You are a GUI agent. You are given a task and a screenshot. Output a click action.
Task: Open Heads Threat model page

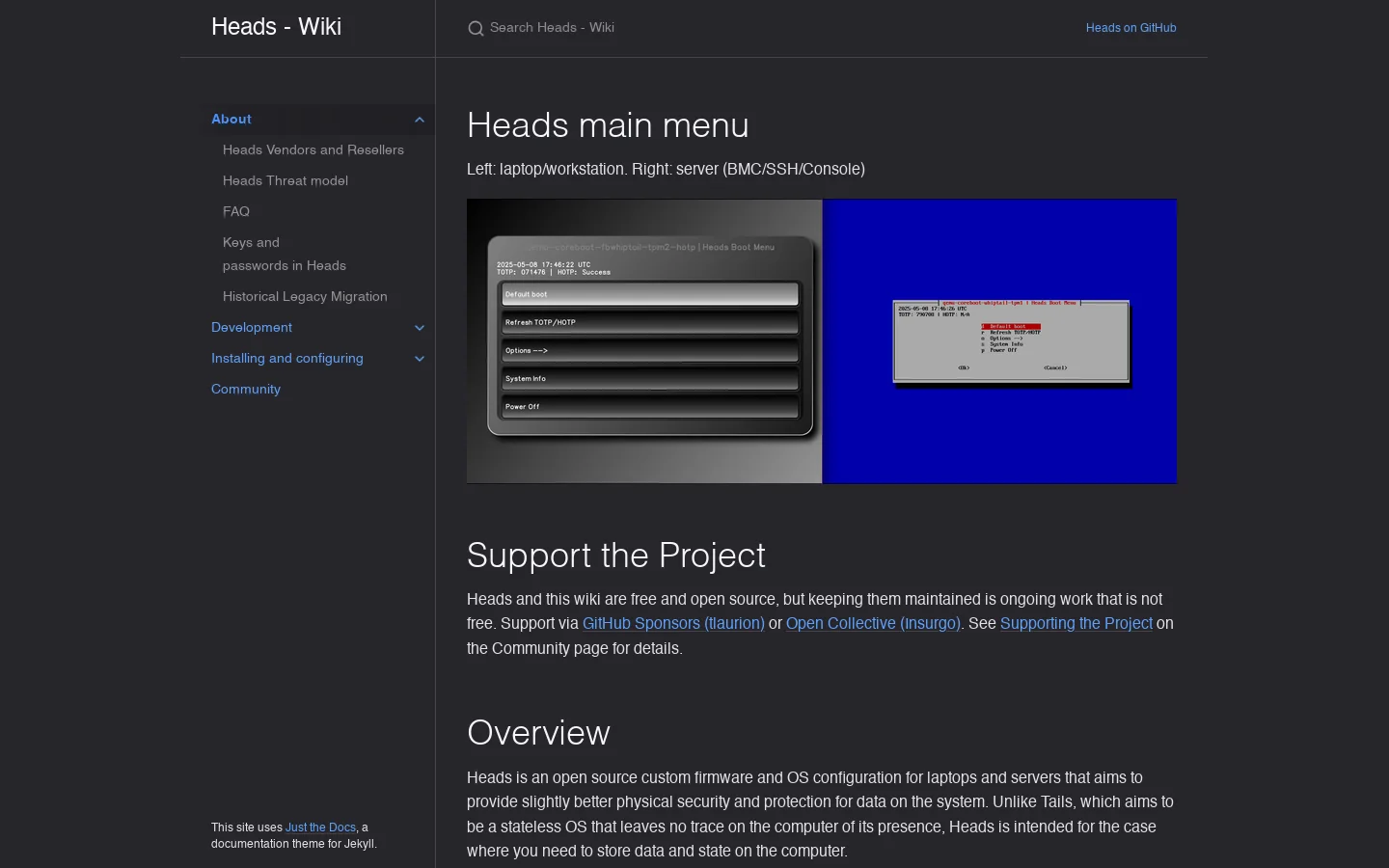[286, 180]
